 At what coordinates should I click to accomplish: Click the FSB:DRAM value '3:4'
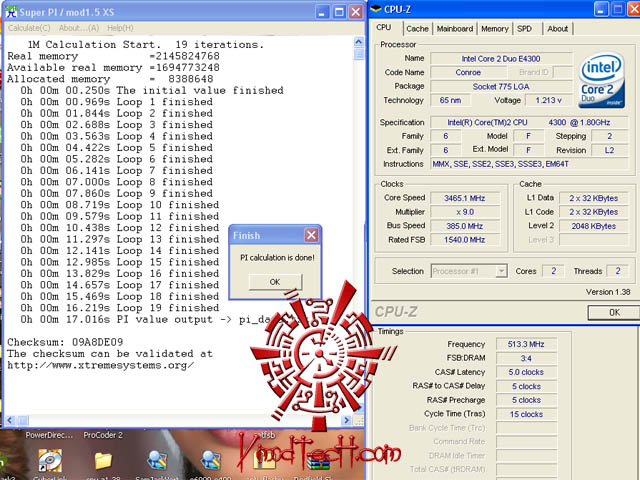[526, 358]
